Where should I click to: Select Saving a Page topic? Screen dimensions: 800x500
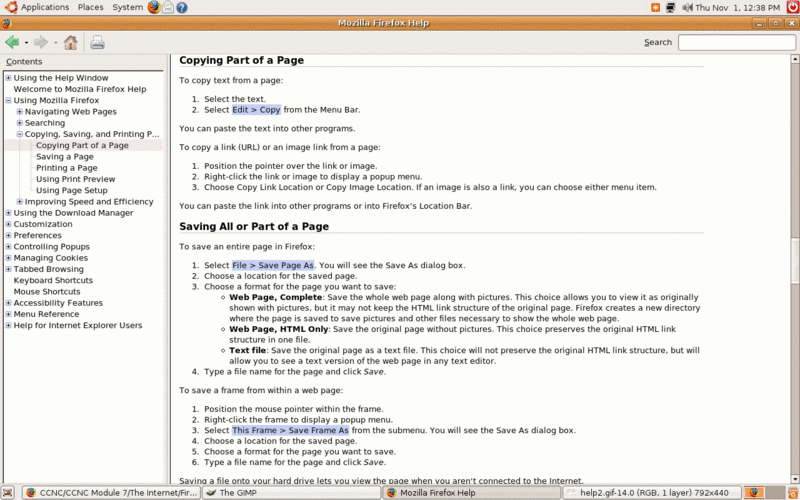[65, 157]
